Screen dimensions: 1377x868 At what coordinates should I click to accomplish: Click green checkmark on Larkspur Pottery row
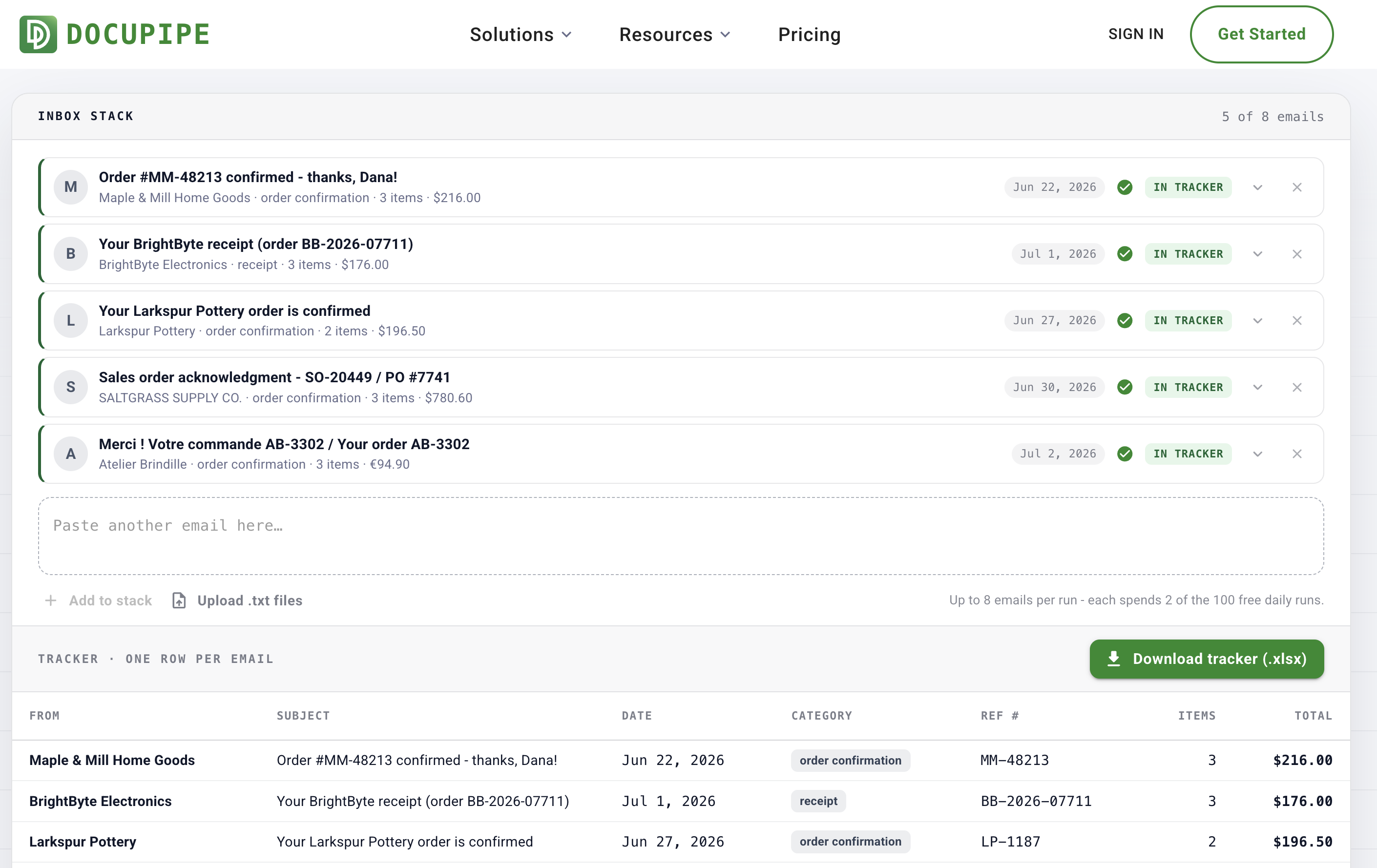point(1125,321)
